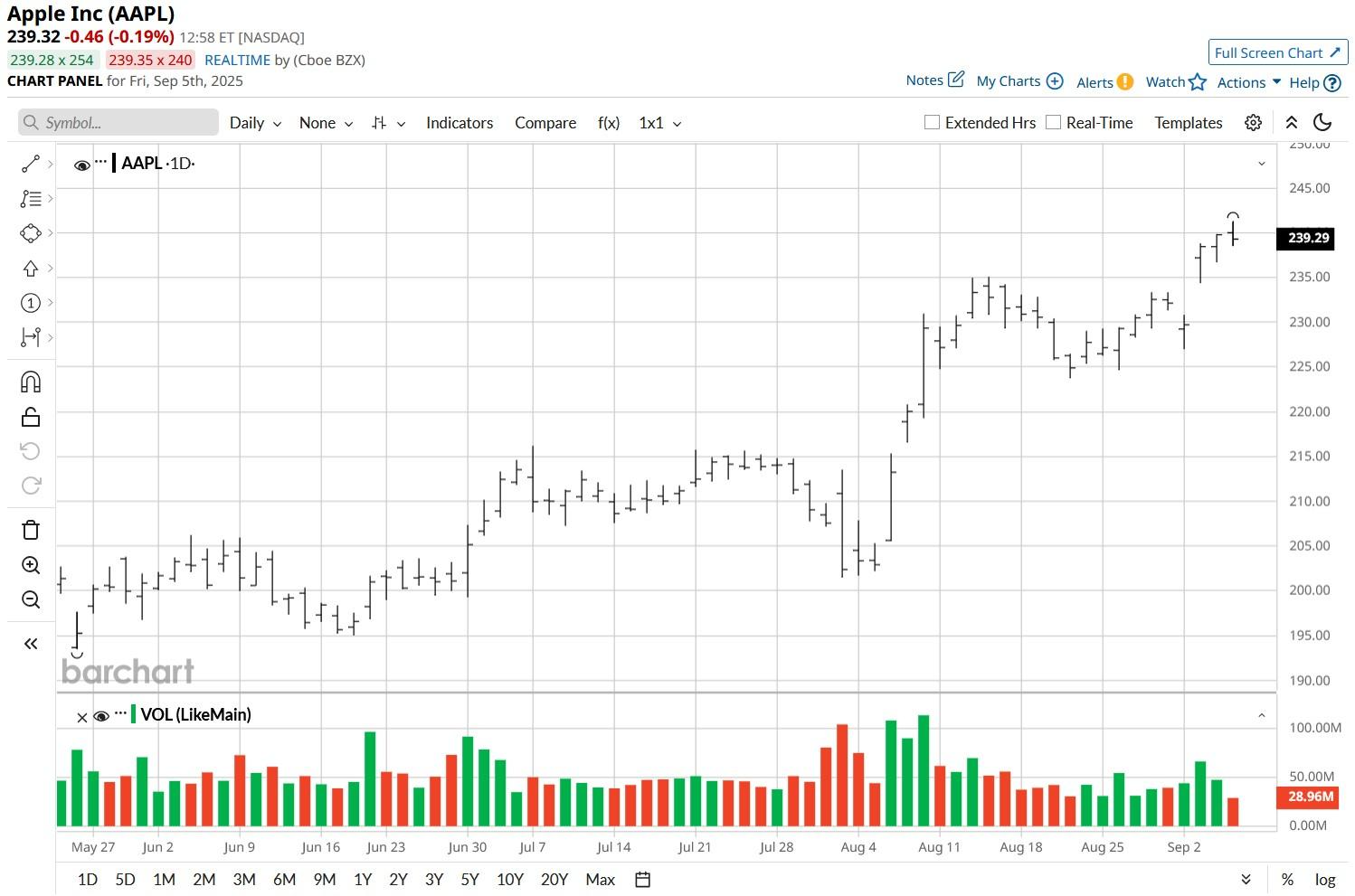Select the 1Y time range
The height and width of the screenshot is (896, 1355).
coord(363,880)
